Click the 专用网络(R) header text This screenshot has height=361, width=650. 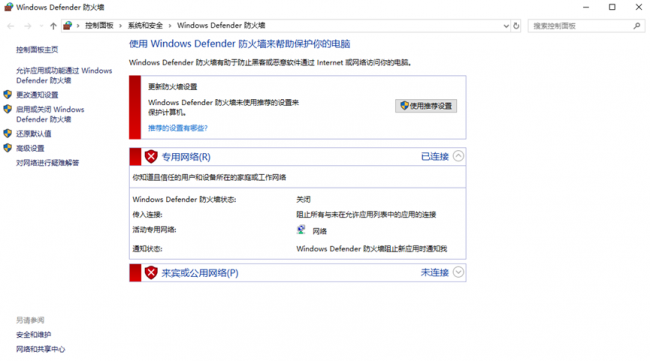(x=186, y=157)
